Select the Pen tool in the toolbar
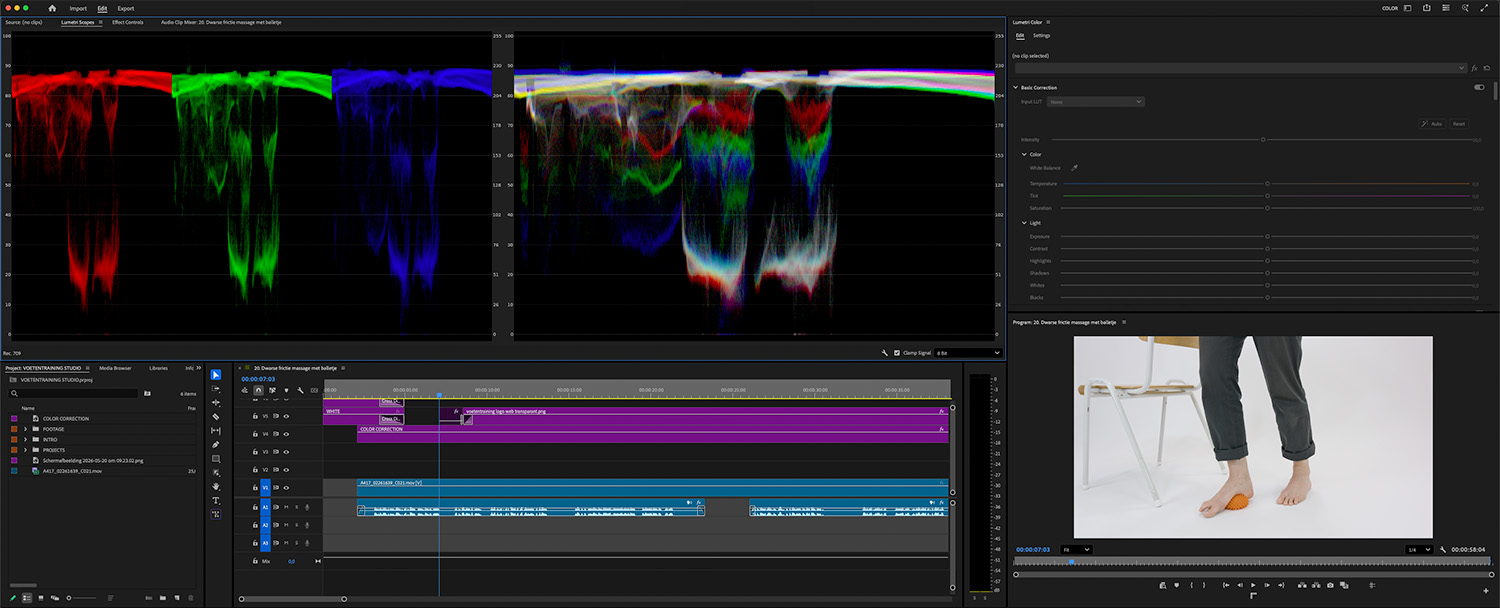The height and width of the screenshot is (608, 1500). point(216,444)
